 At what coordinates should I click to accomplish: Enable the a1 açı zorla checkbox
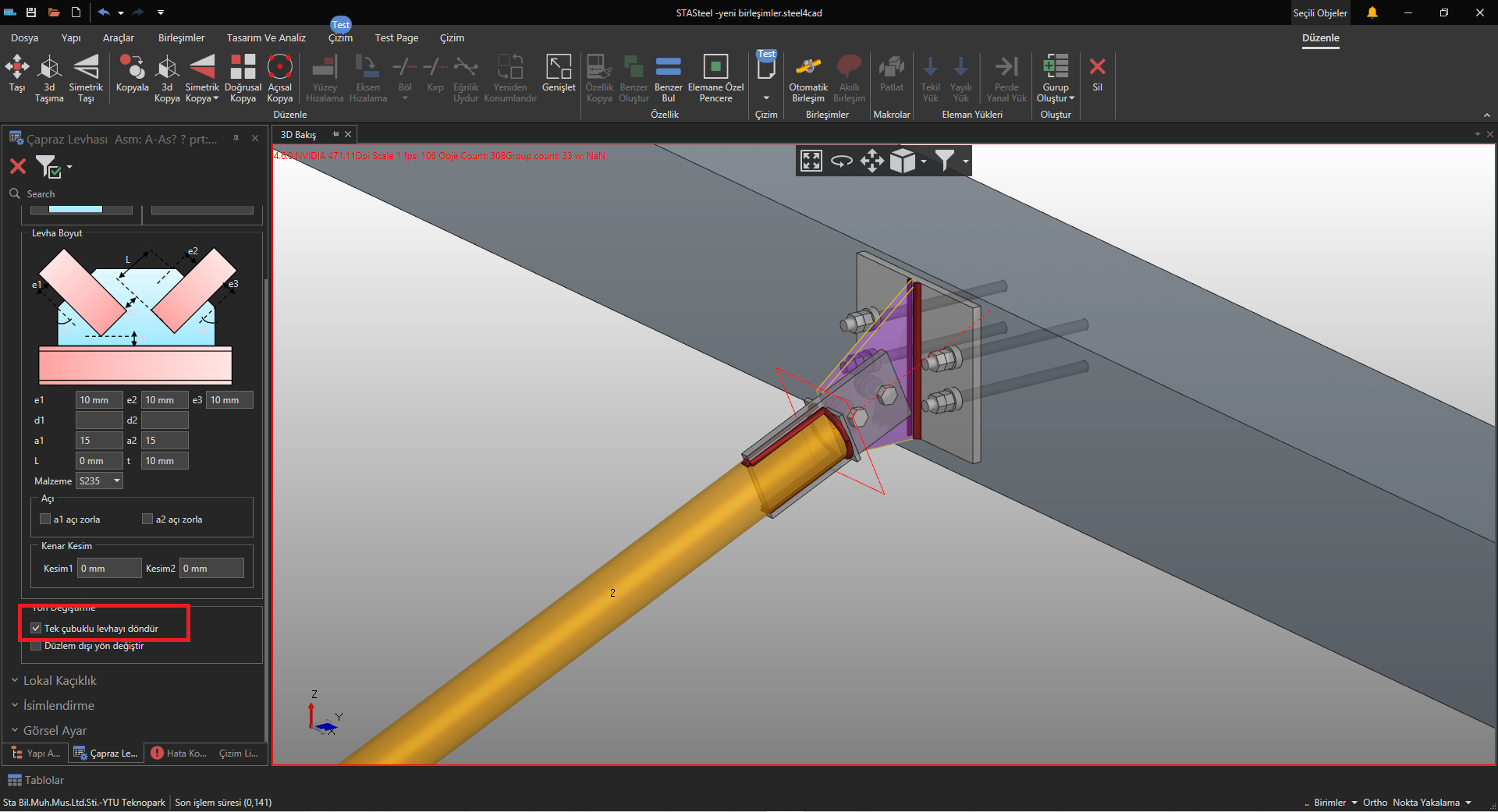pos(45,519)
